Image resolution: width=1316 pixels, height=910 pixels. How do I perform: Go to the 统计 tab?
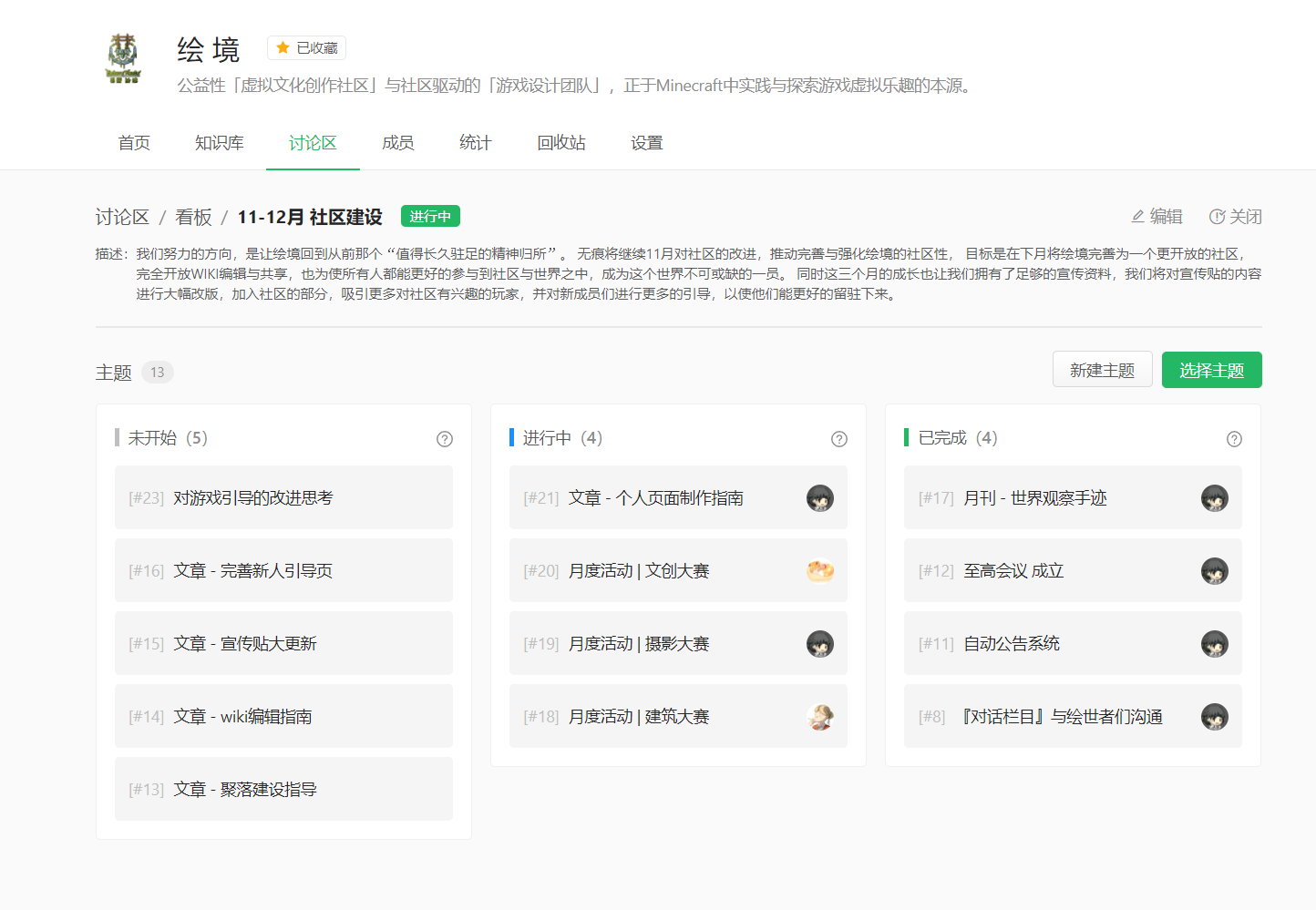coord(476,143)
